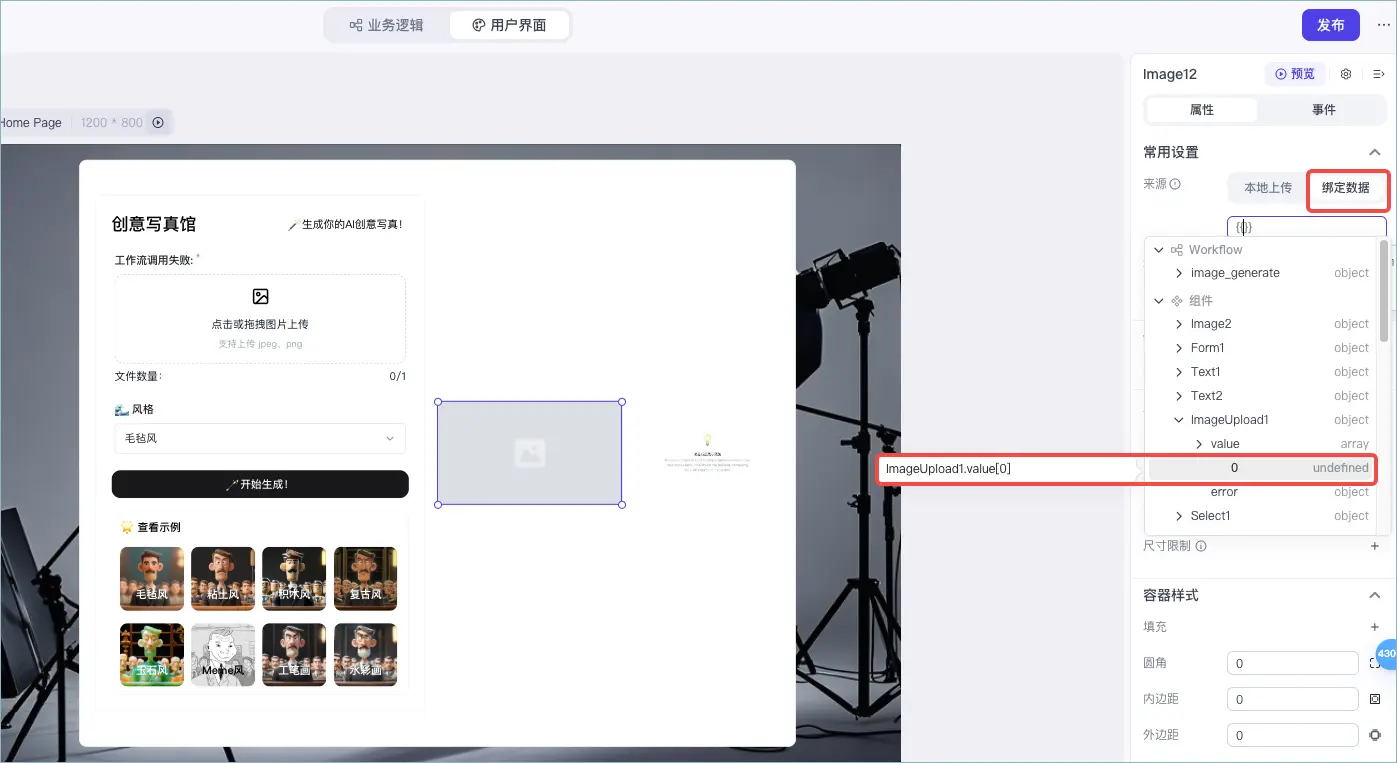Select 绑定数据 as the image source
This screenshot has width=1397, height=763.
tap(1346, 187)
